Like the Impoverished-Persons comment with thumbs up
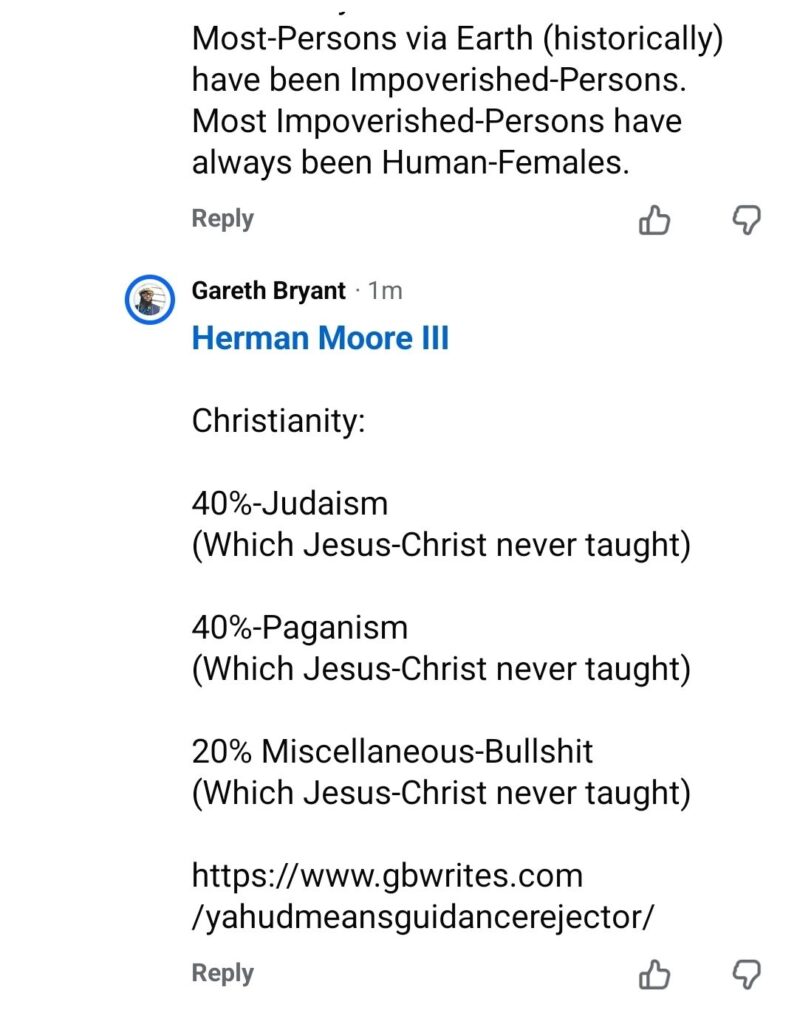797x1024 pixels. 654,219
